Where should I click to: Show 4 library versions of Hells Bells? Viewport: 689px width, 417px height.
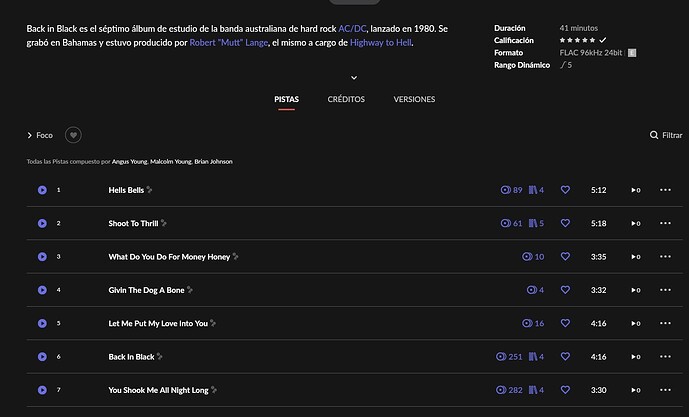[x=536, y=190]
